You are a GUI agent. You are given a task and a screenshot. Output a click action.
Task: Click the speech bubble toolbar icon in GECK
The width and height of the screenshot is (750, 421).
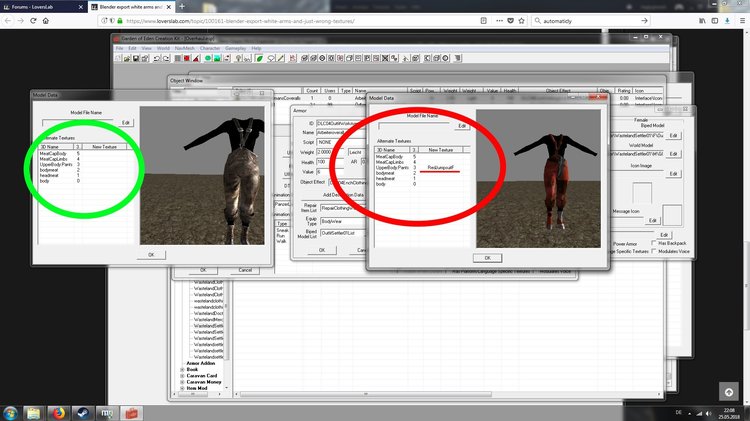(271, 58)
